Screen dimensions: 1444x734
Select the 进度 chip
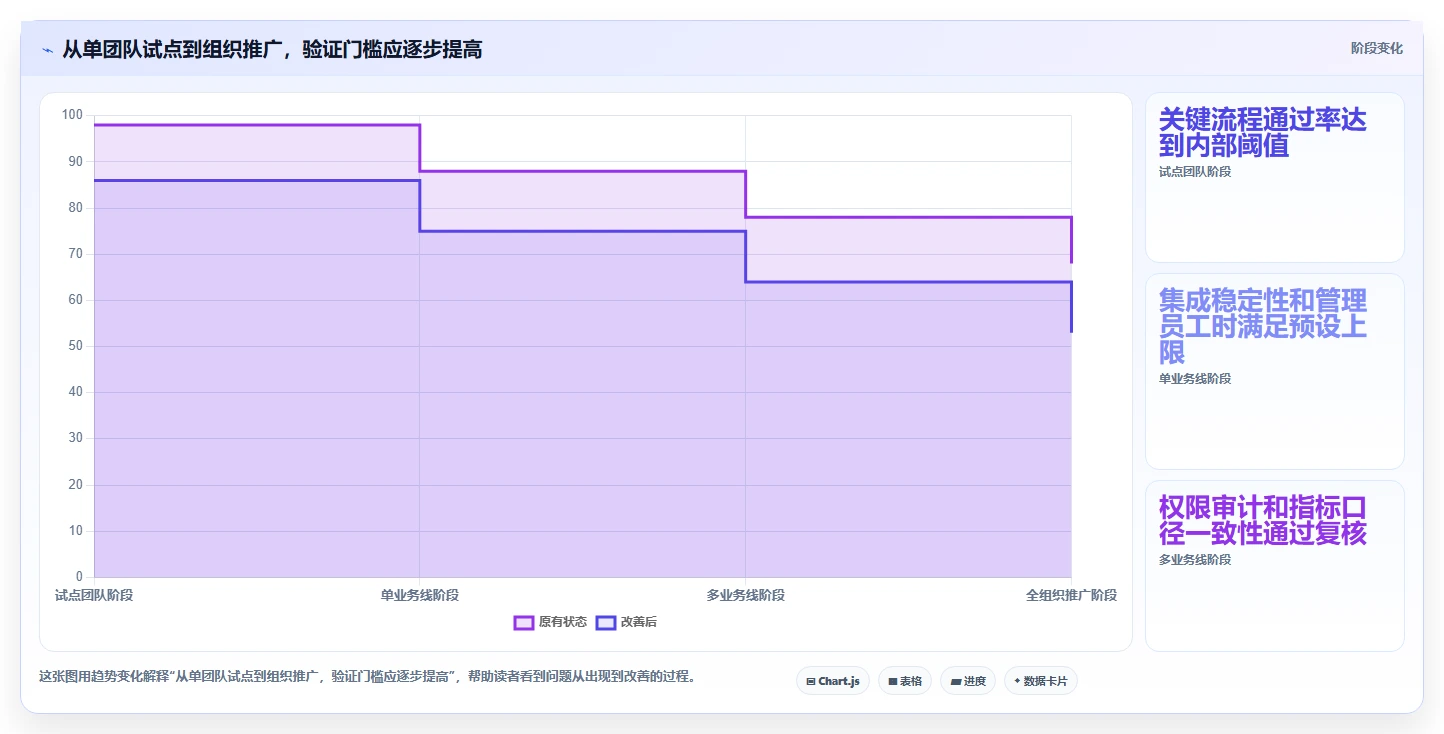point(968,681)
